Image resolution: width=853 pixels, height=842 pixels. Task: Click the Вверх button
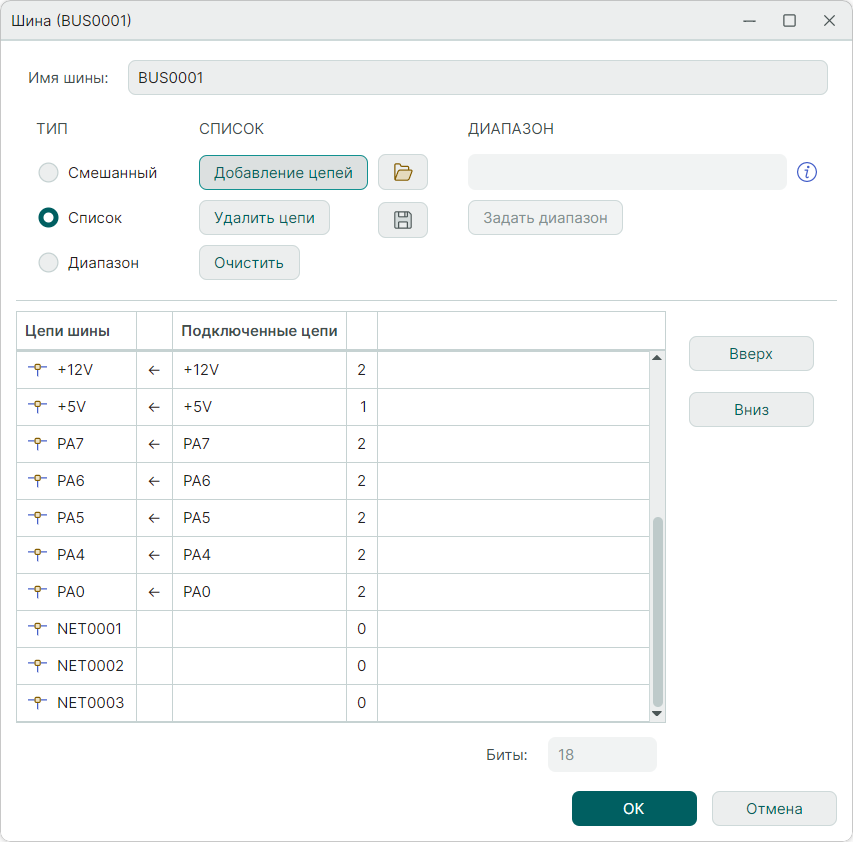[x=751, y=354]
